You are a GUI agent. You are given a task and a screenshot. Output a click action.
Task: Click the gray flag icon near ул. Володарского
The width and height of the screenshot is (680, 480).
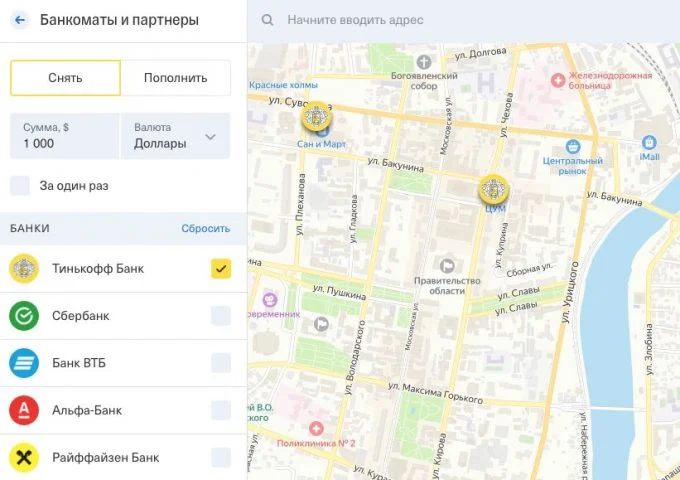(x=321, y=324)
